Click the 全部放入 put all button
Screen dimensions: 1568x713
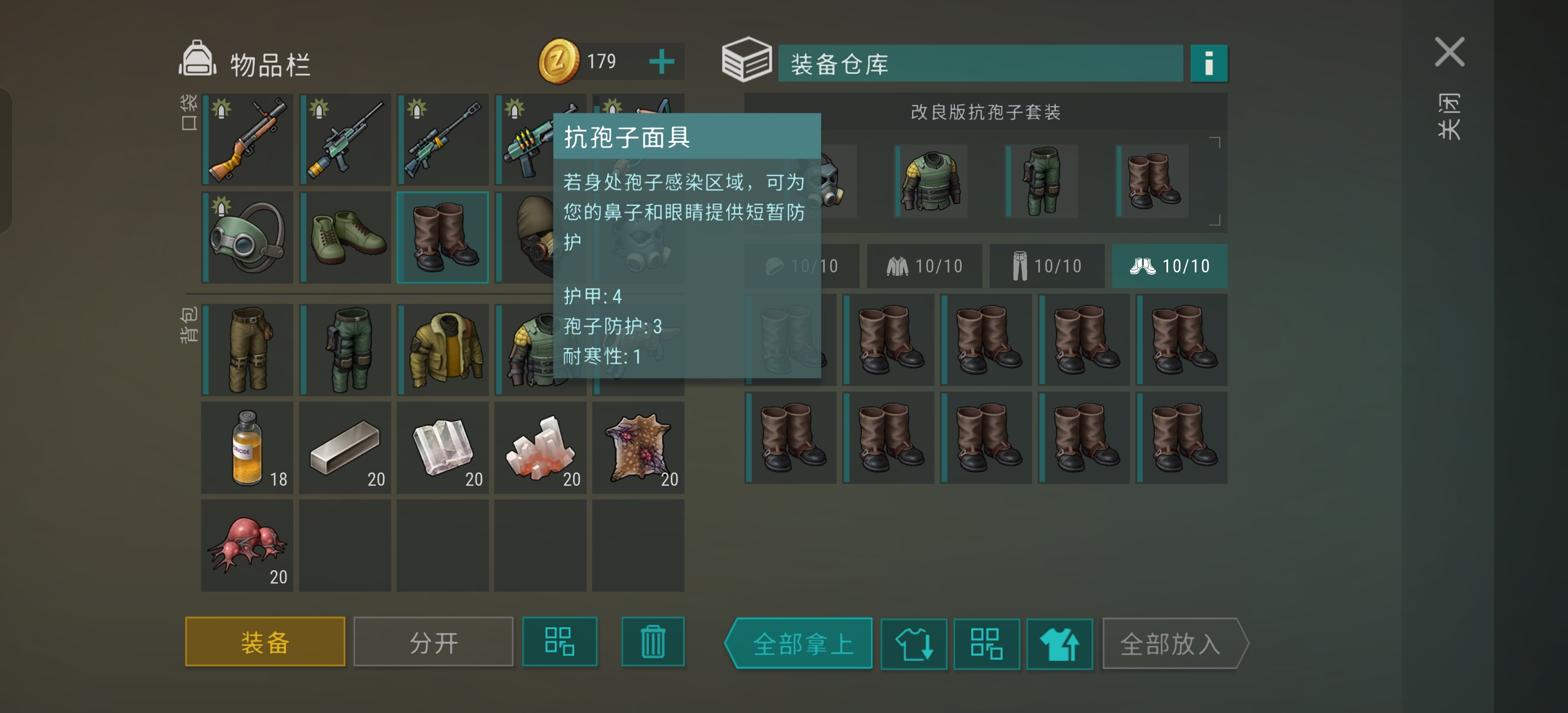tap(1175, 644)
